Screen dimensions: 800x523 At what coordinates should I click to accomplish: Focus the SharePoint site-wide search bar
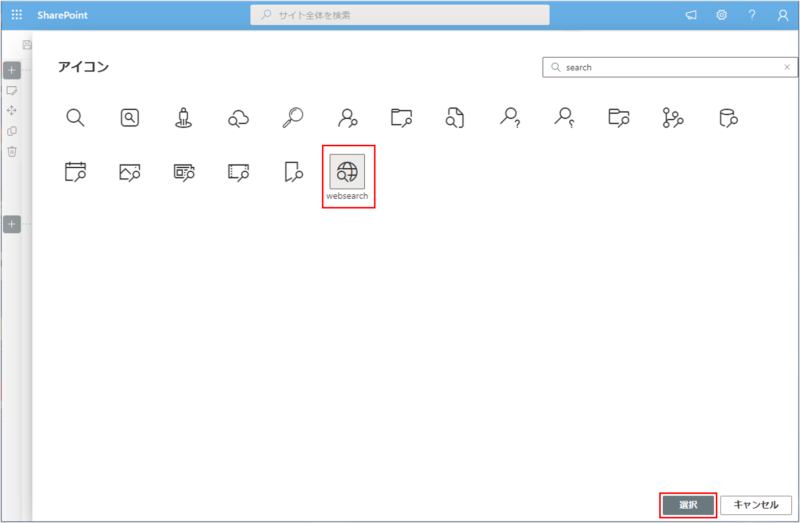400,15
